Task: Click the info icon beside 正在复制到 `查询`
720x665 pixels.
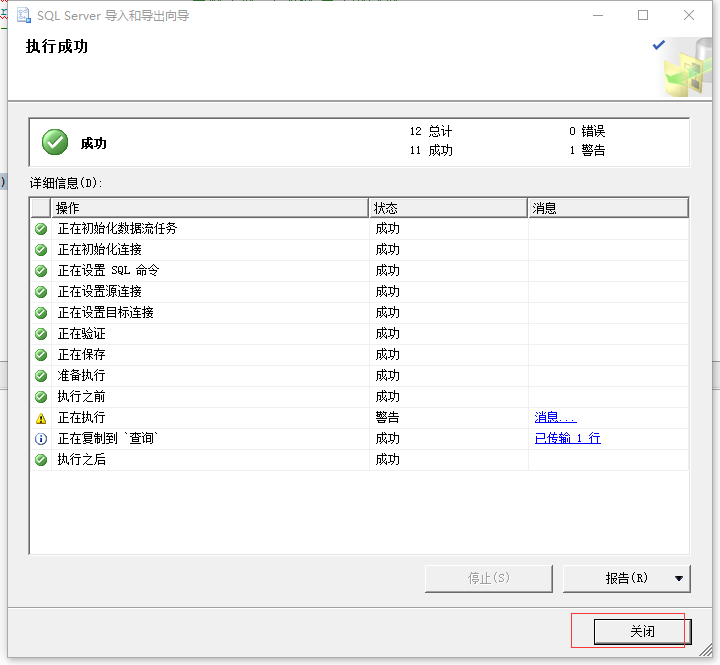Action: tap(41, 439)
